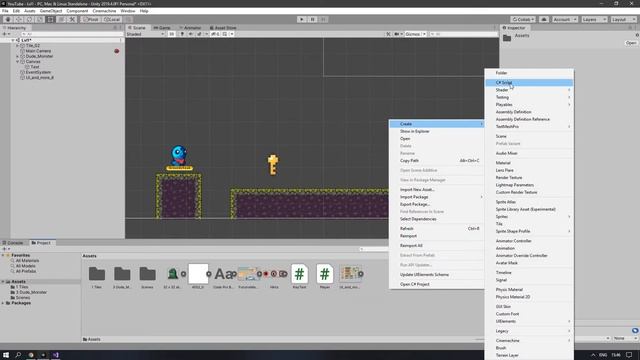
Task: Choose Animator Controller in Create submenu
Action: 529,241
